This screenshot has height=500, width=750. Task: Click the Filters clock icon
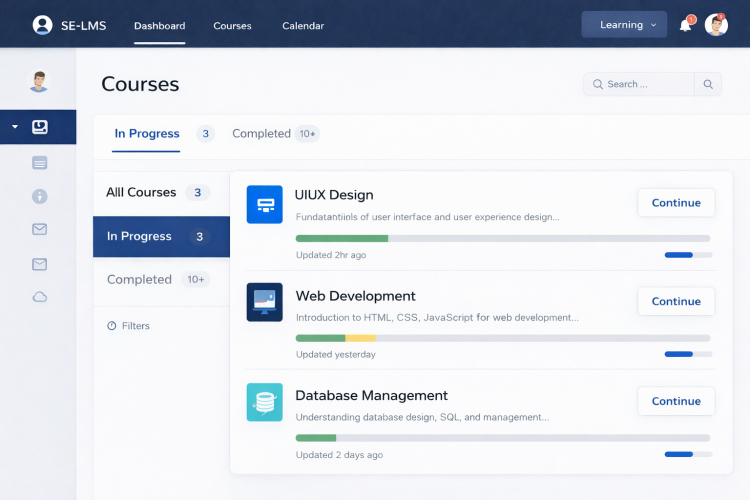pyautogui.click(x=111, y=326)
